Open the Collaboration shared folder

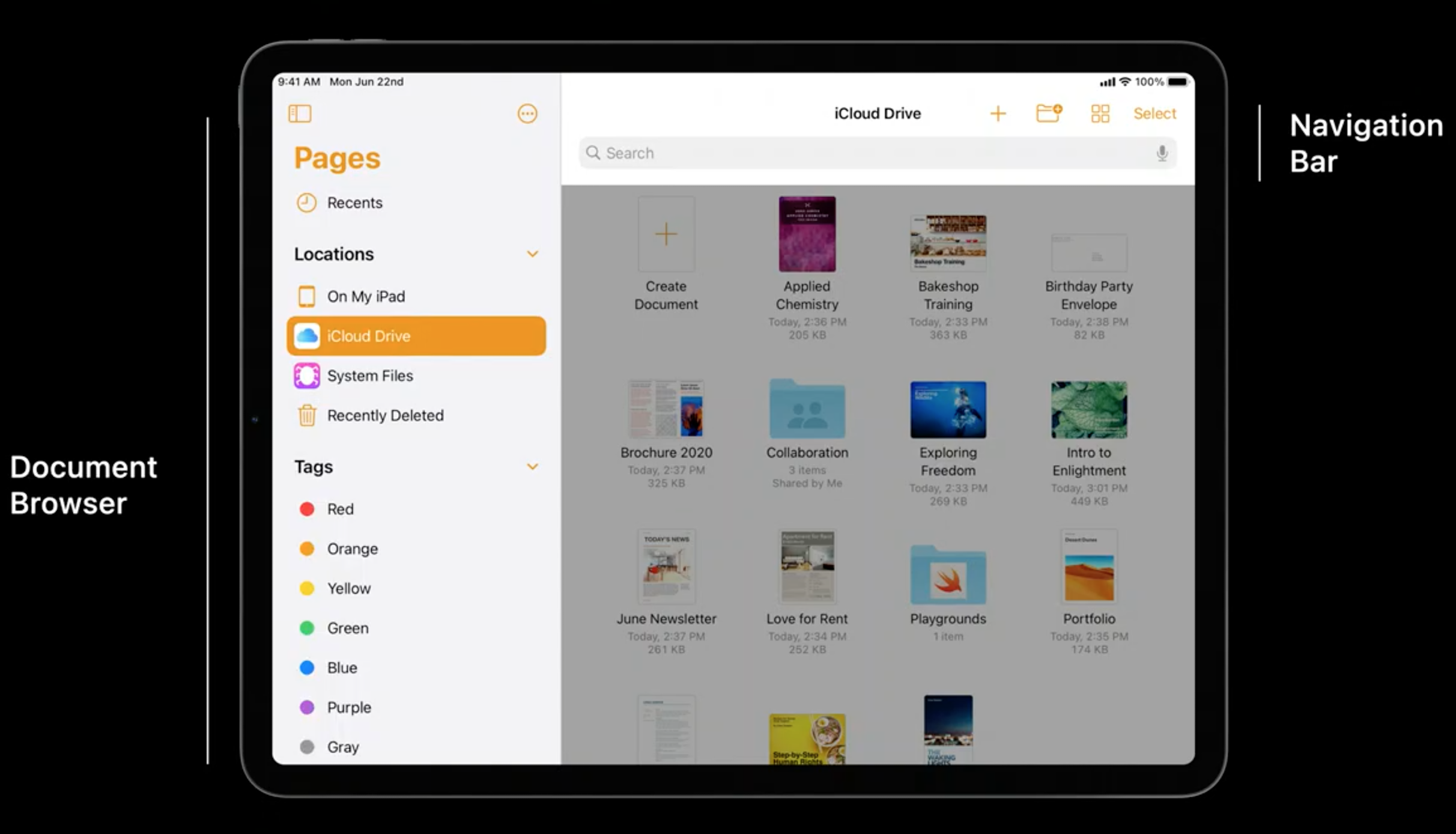click(807, 409)
